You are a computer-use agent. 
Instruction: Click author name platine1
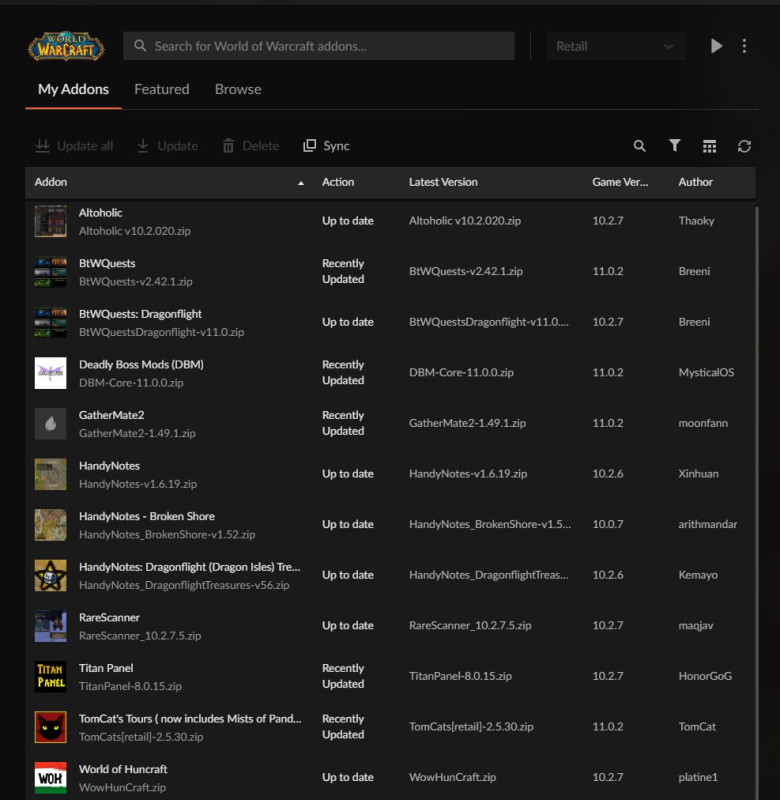click(697, 777)
